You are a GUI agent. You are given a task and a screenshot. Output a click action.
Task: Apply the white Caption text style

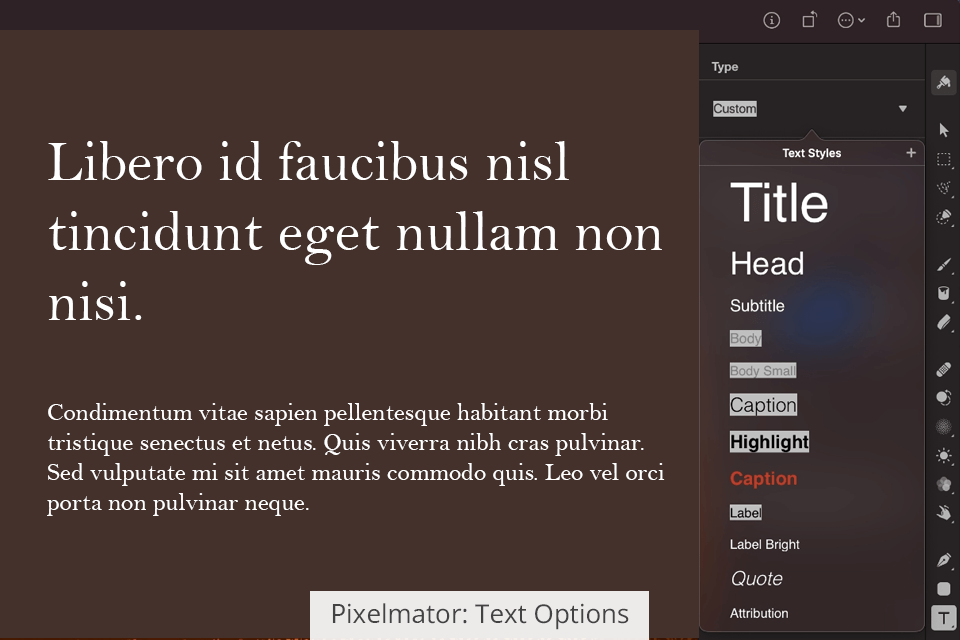pyautogui.click(x=763, y=405)
